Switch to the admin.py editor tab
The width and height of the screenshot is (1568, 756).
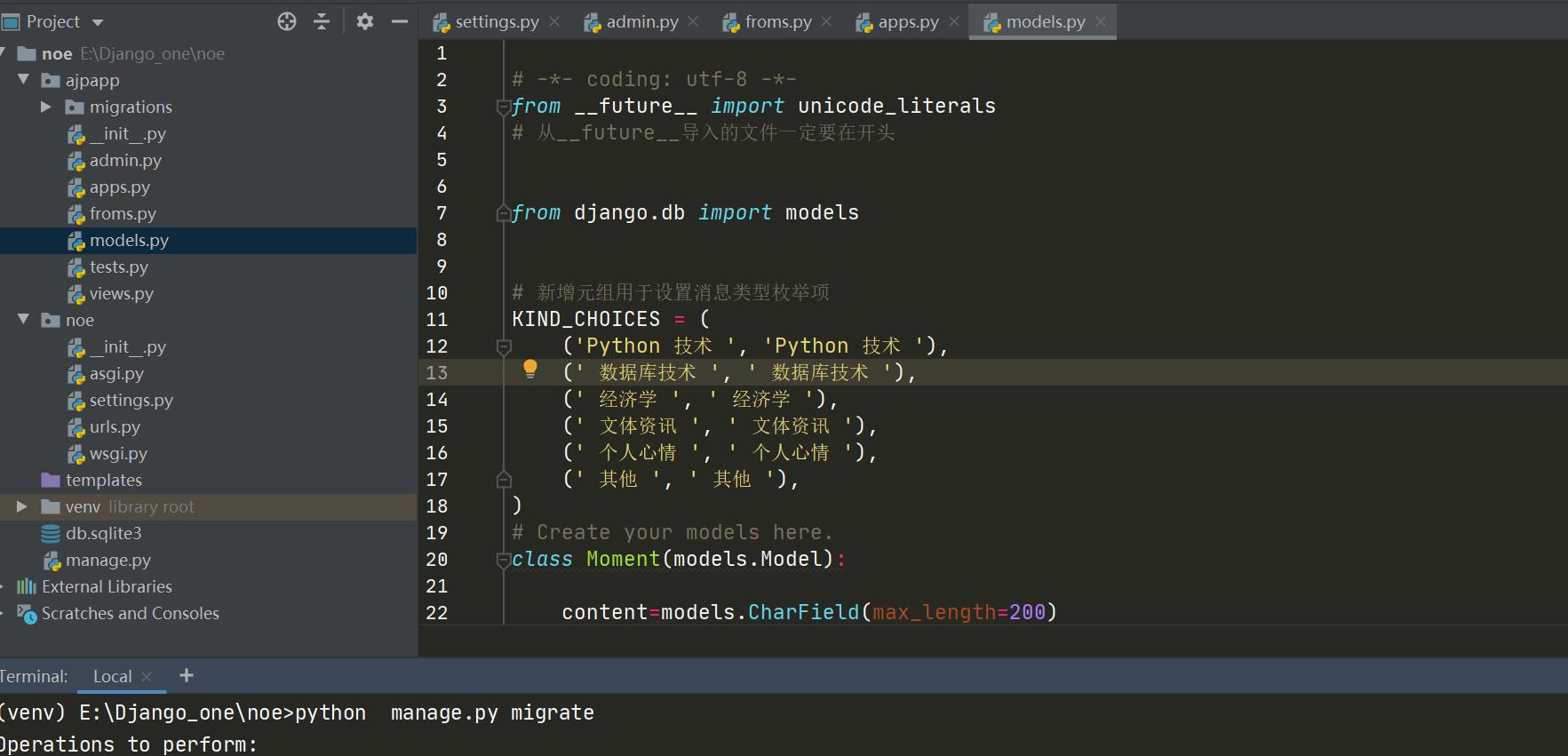(x=641, y=22)
